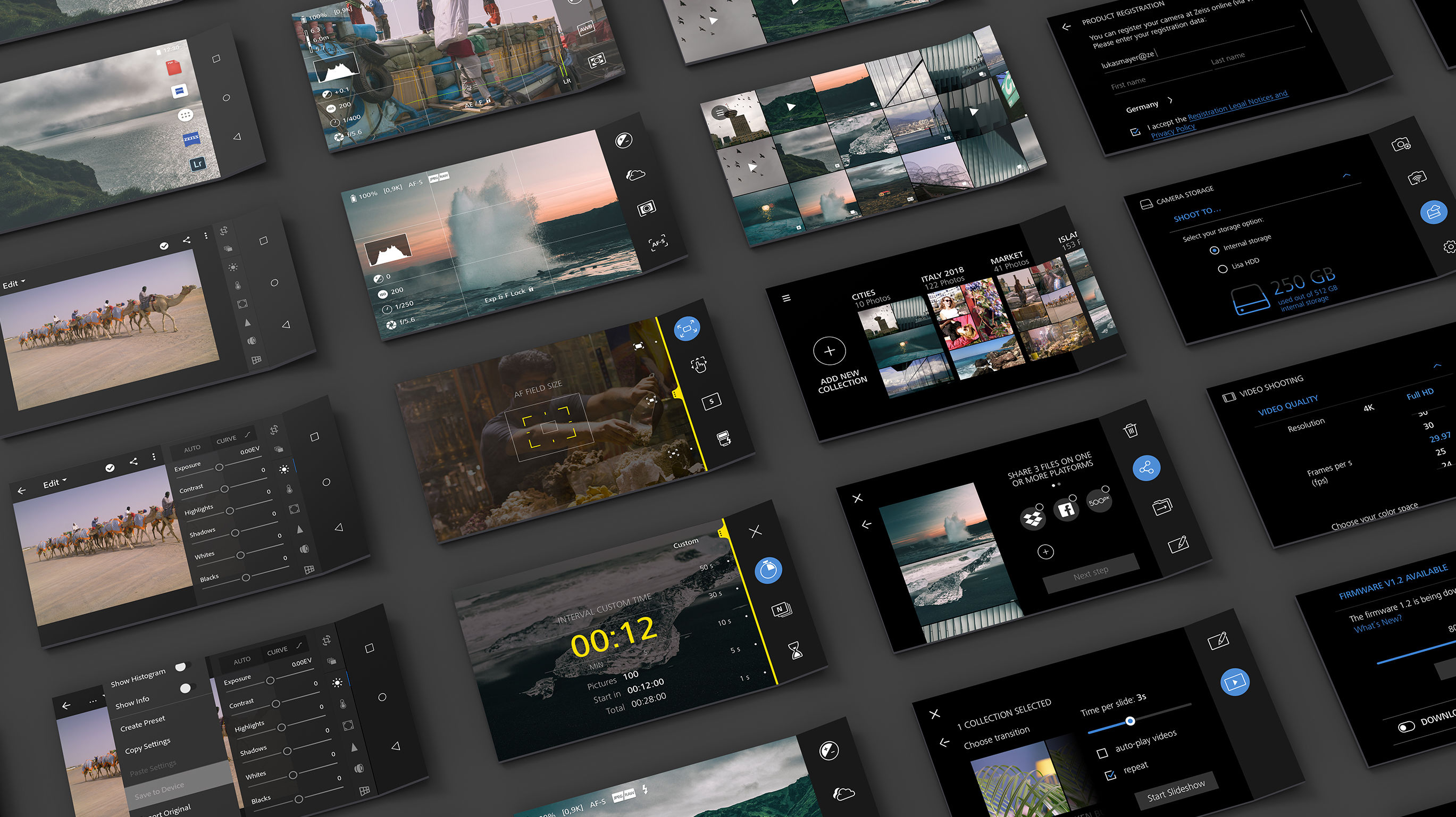Image resolution: width=1456 pixels, height=817 pixels.
Task: Click the trash icon in the share files screen
Action: coord(1131,431)
